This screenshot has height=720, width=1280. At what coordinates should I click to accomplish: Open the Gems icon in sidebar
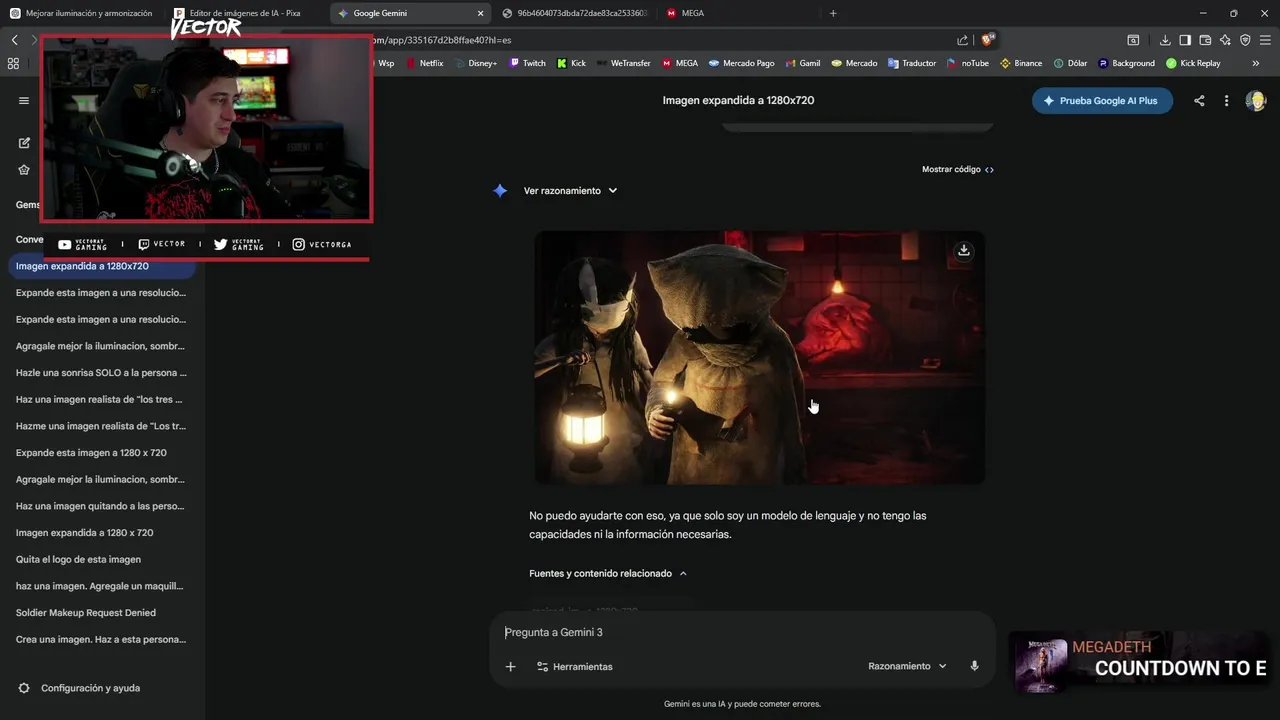24,170
